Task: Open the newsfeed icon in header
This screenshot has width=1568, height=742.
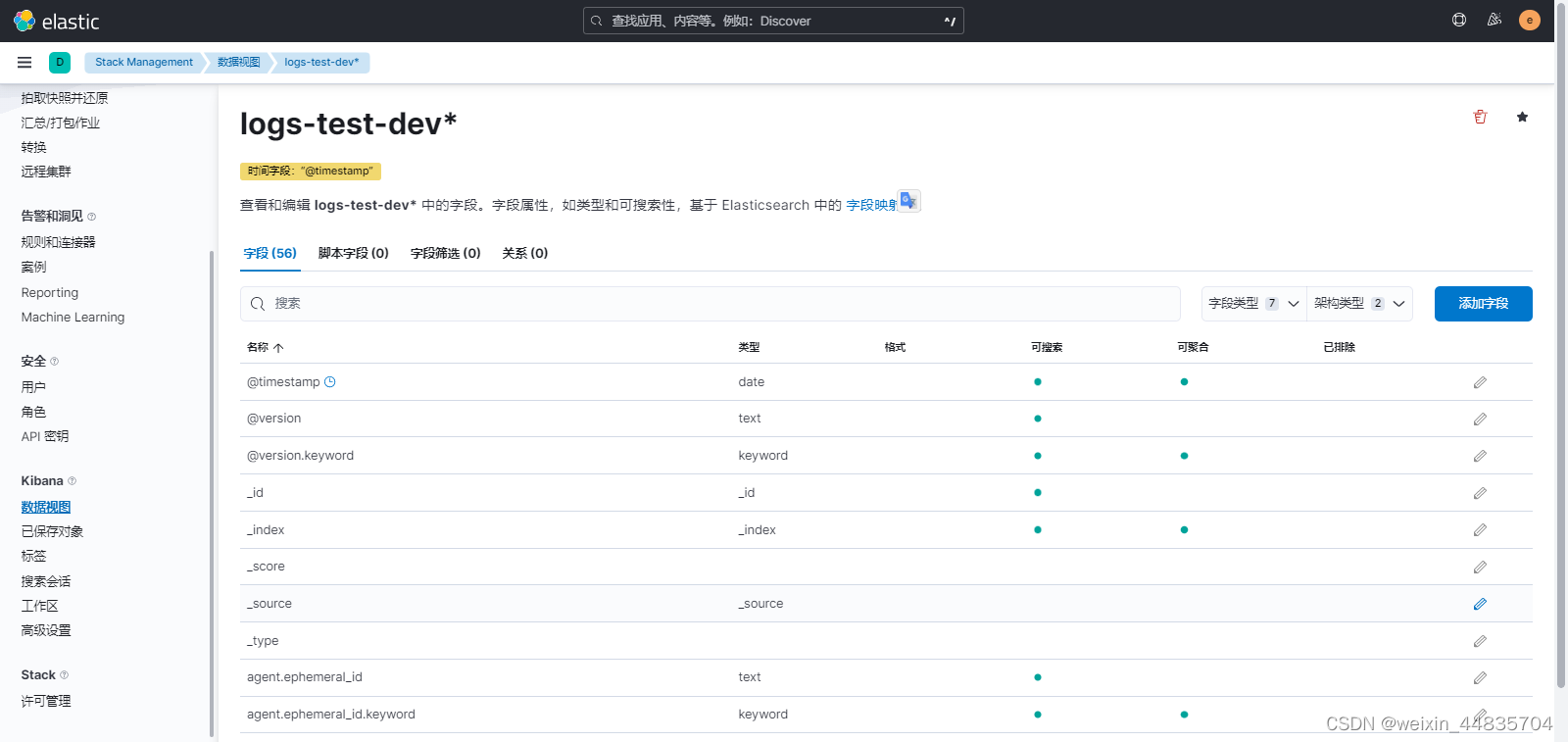Action: [x=1494, y=20]
